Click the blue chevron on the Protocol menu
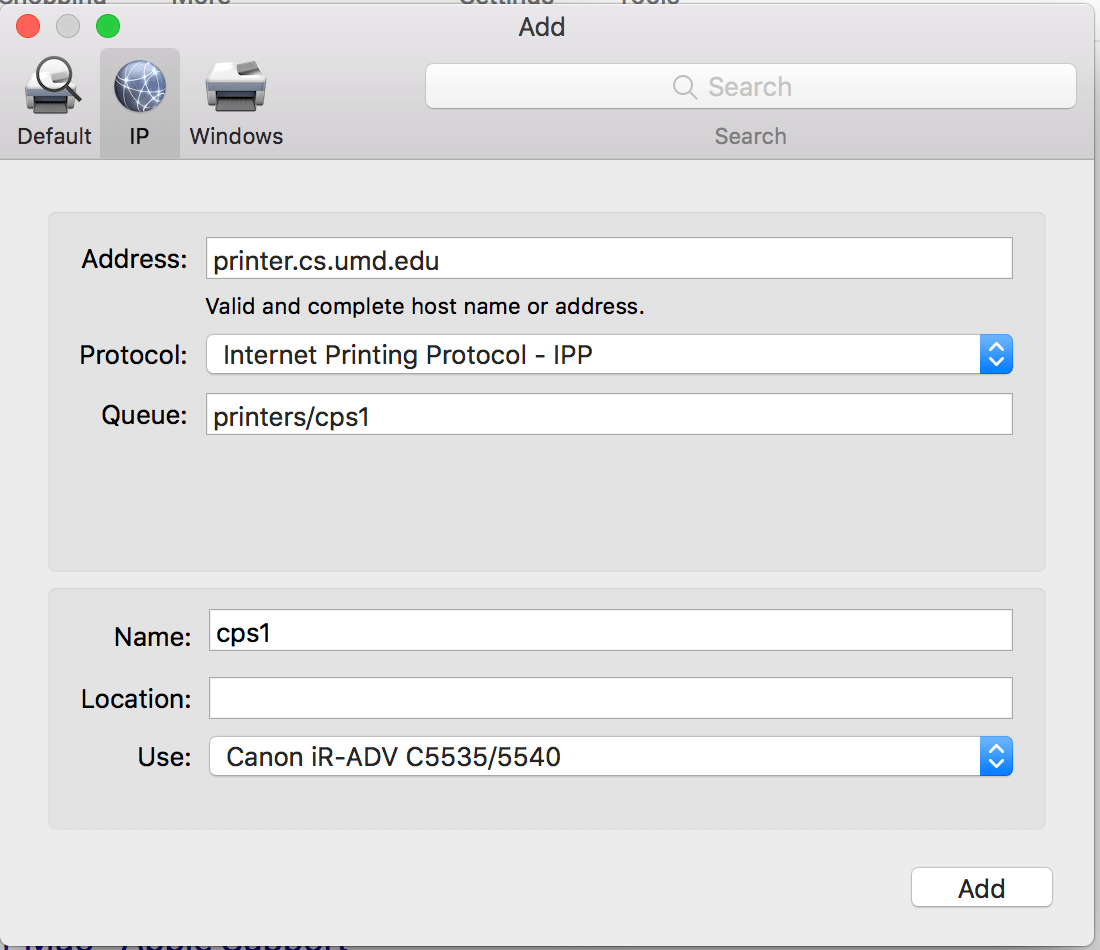Viewport: 1100px width, 950px height. coord(996,354)
